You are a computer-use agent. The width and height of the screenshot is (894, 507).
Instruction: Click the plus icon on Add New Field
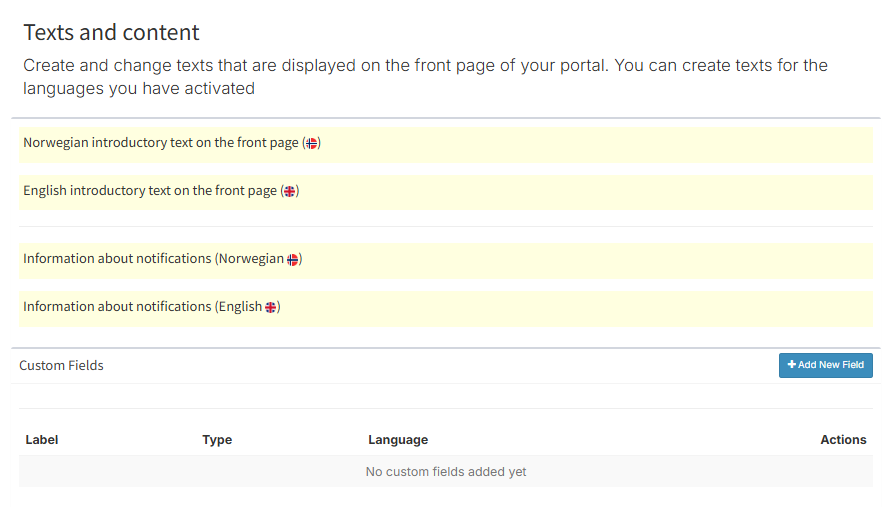792,365
